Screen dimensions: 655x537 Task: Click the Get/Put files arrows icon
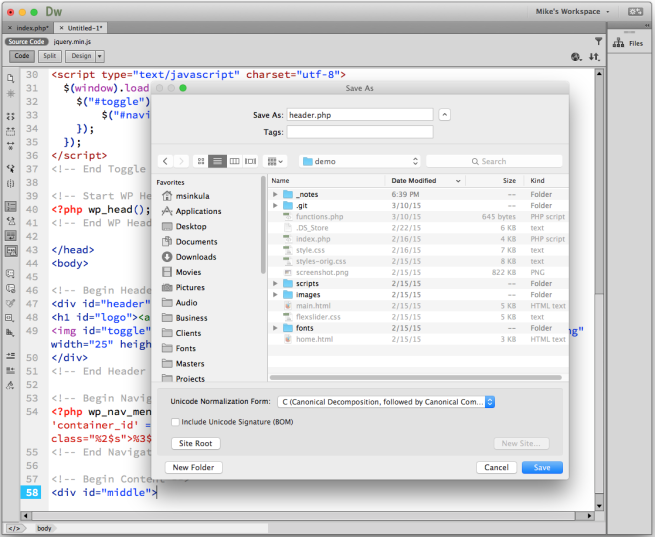point(594,57)
